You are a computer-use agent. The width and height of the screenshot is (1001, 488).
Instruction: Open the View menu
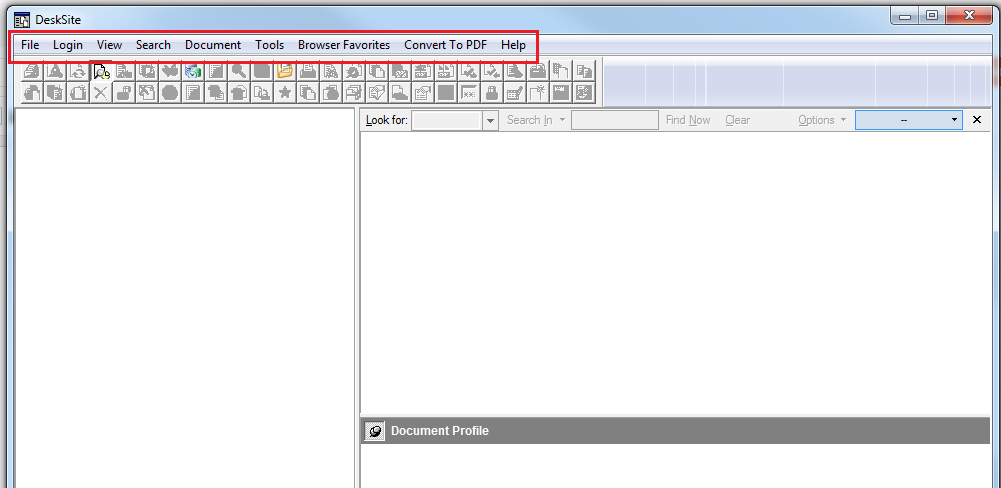[109, 45]
